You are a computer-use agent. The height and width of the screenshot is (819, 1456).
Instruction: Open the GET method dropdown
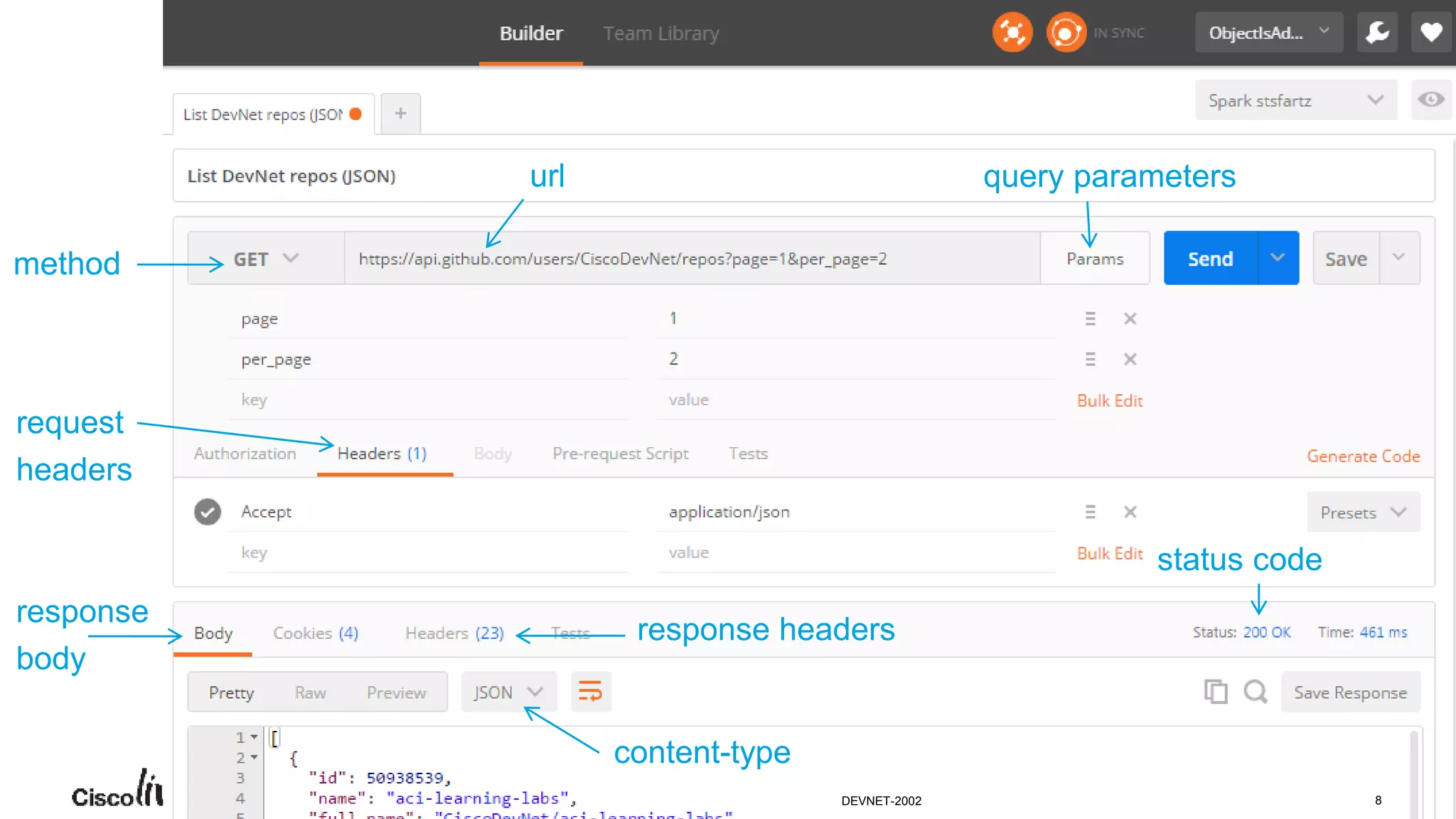pyautogui.click(x=266, y=259)
